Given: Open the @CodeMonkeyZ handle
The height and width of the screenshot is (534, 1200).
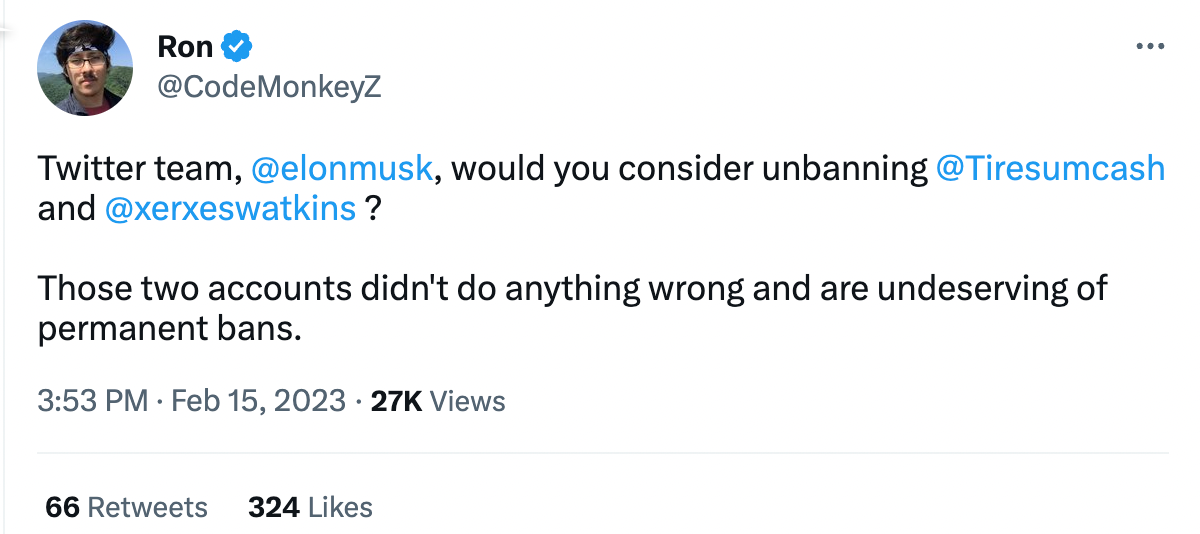Looking at the screenshot, I should pos(269,88).
